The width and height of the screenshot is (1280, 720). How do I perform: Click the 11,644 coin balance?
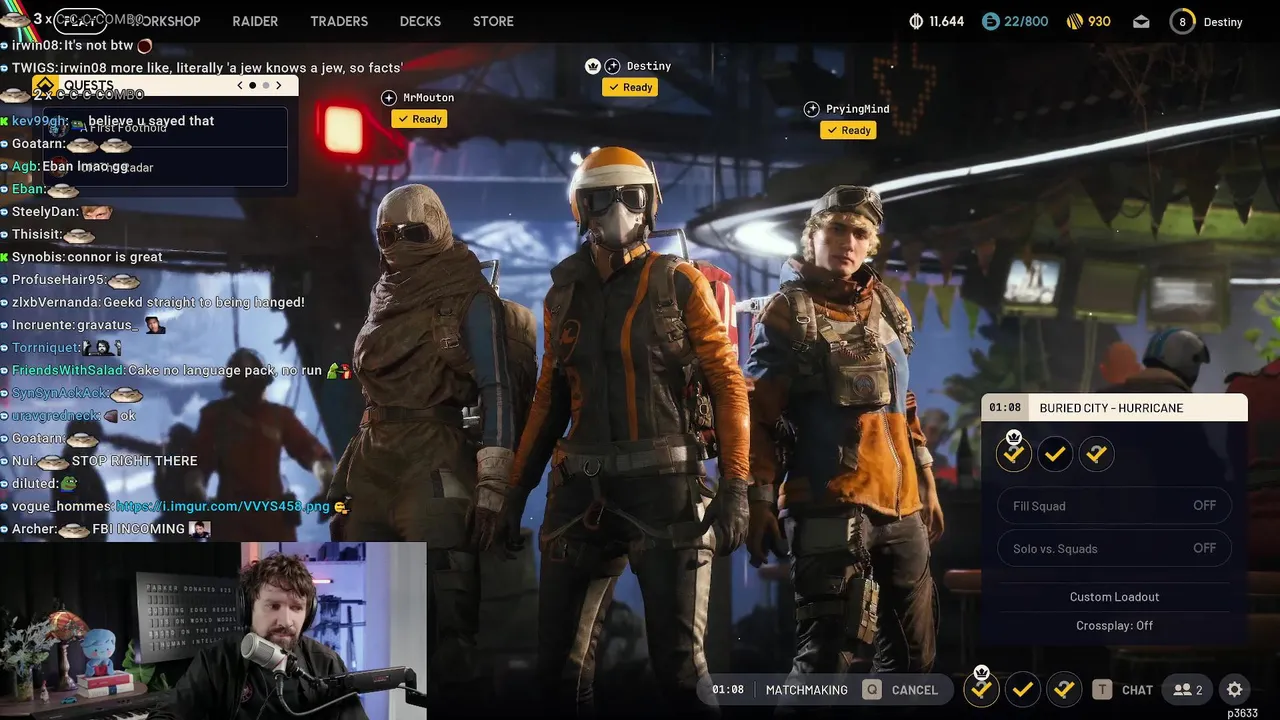point(947,21)
